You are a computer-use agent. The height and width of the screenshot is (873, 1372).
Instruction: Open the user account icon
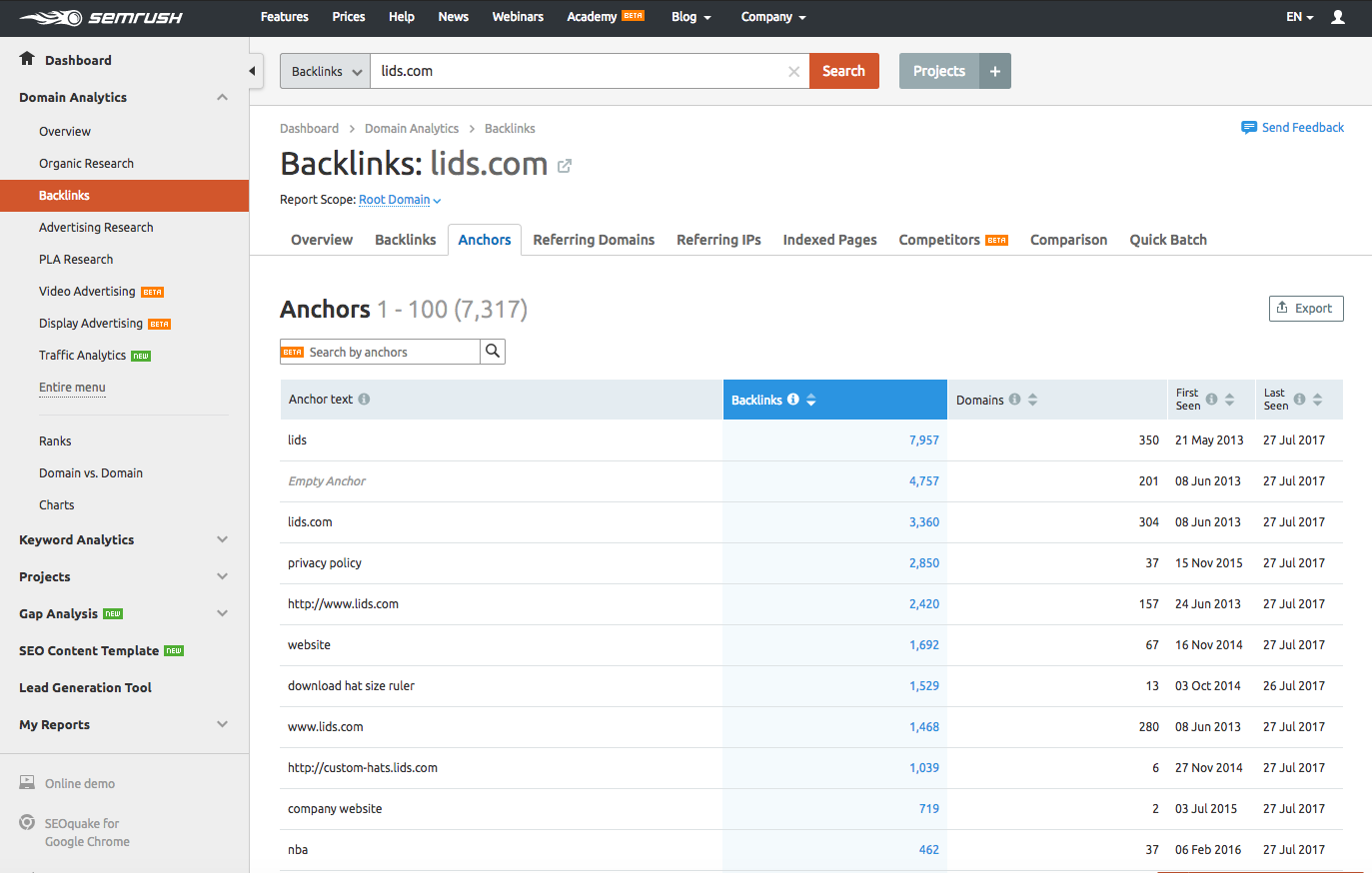[1338, 17]
